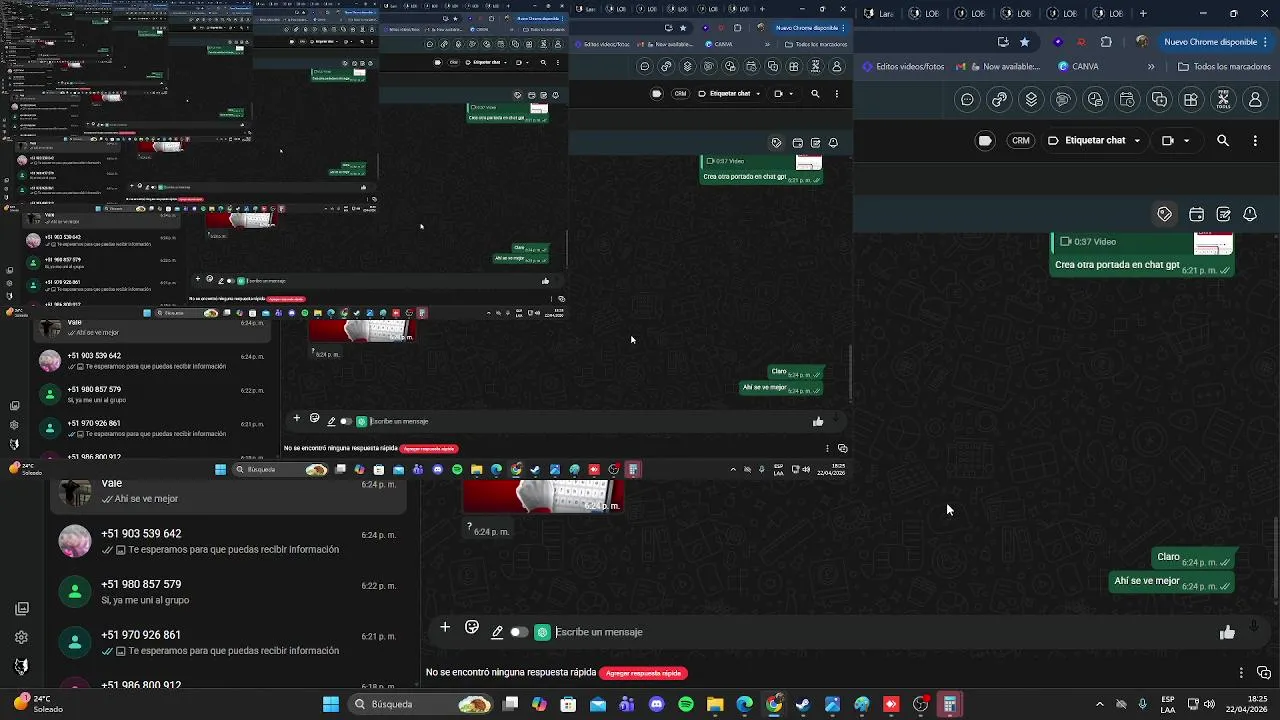Click the full-size pen icon in compose bar
The width and height of the screenshot is (1280, 720).
click(497, 632)
